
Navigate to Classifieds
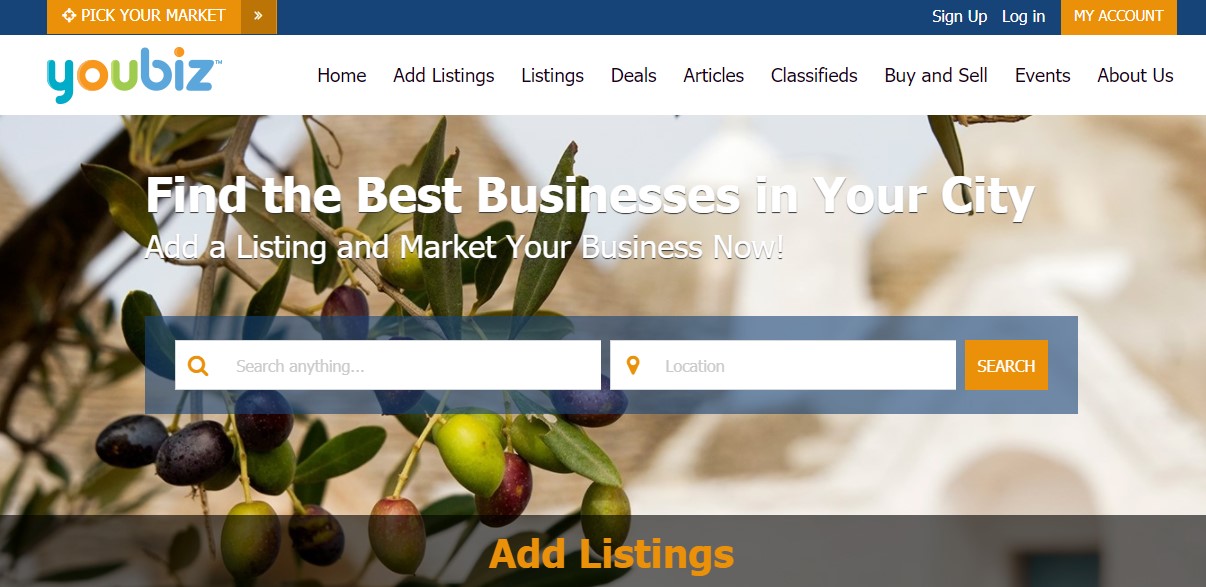[814, 75]
